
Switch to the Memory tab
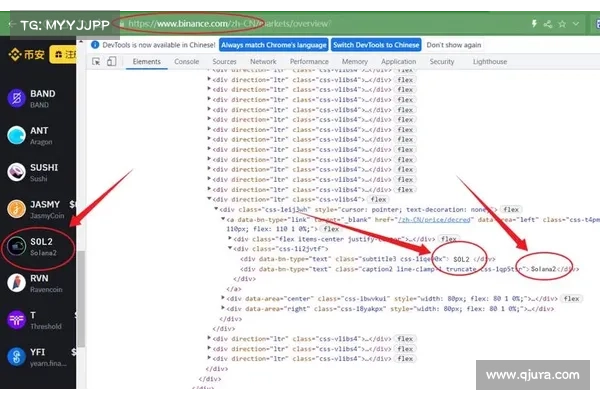pyautogui.click(x=354, y=62)
